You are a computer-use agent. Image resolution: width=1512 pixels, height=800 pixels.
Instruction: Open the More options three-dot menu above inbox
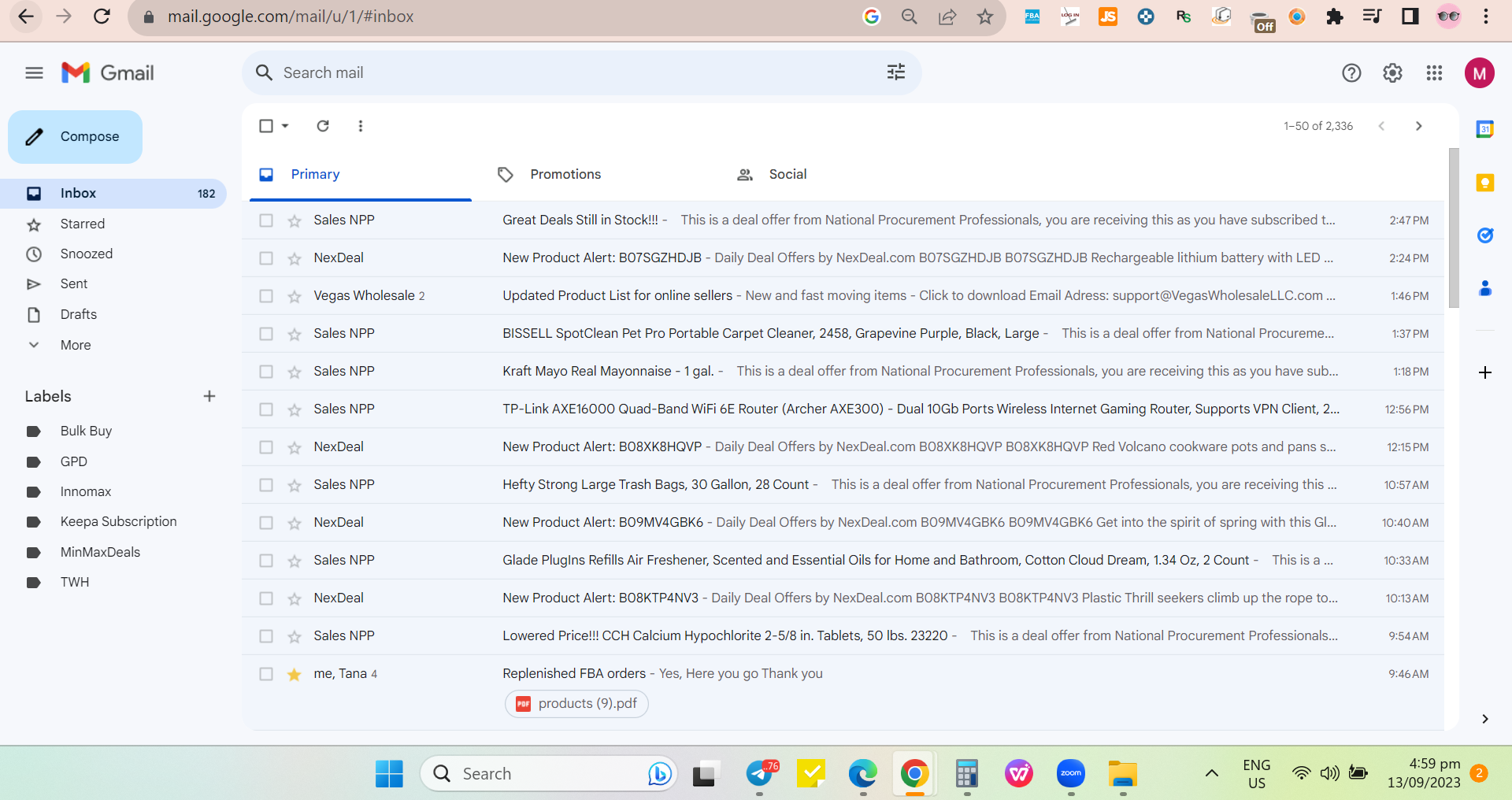click(361, 126)
